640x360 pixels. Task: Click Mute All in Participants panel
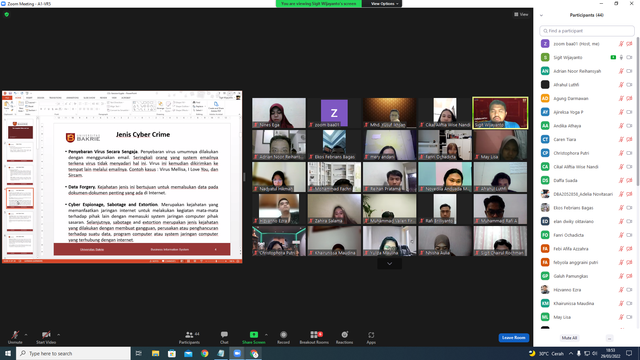coord(569,338)
